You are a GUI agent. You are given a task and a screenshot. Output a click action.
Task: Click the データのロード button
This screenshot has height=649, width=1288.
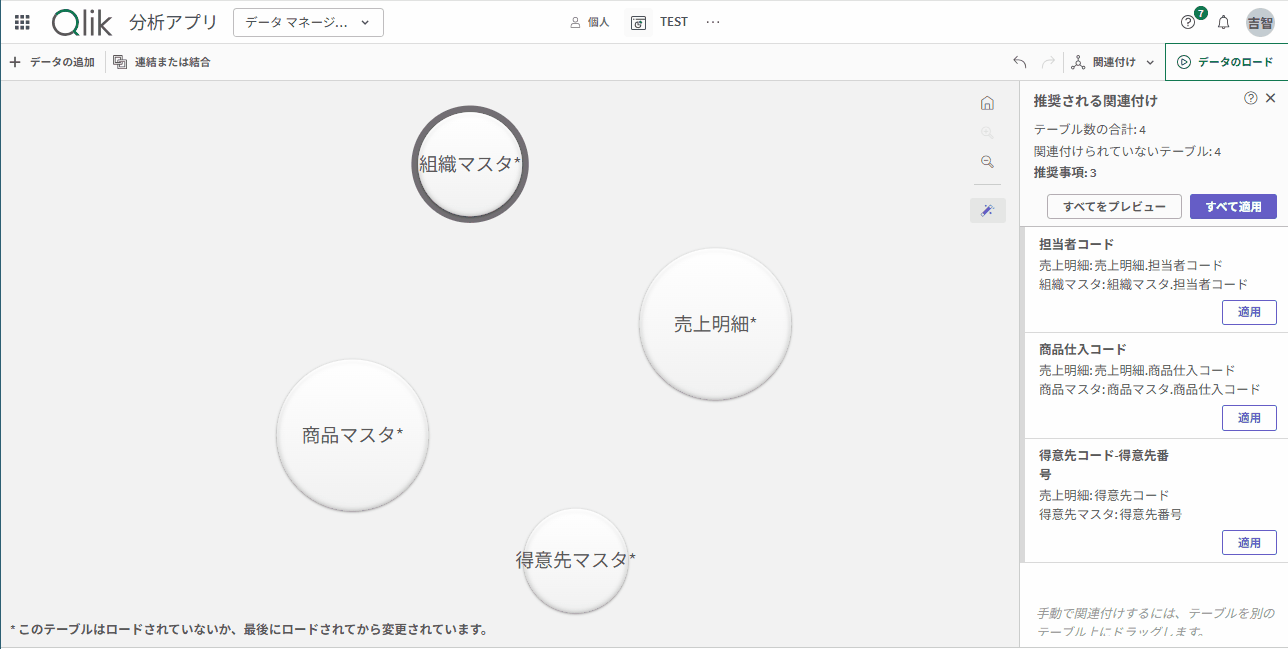click(1226, 62)
